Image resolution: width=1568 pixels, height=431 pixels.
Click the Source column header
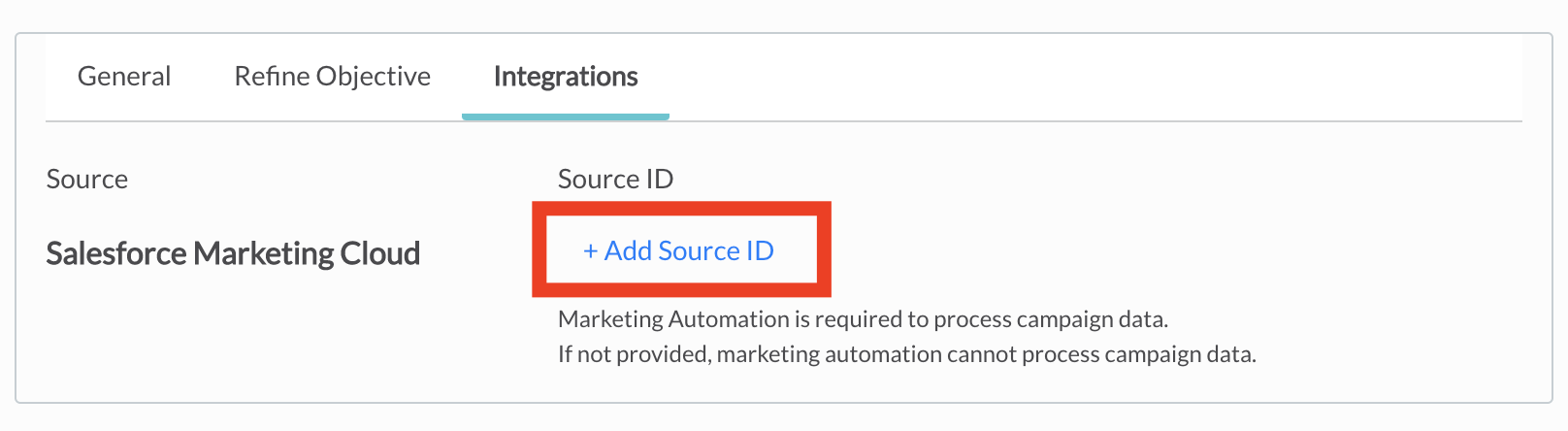pyautogui.click(x=87, y=180)
